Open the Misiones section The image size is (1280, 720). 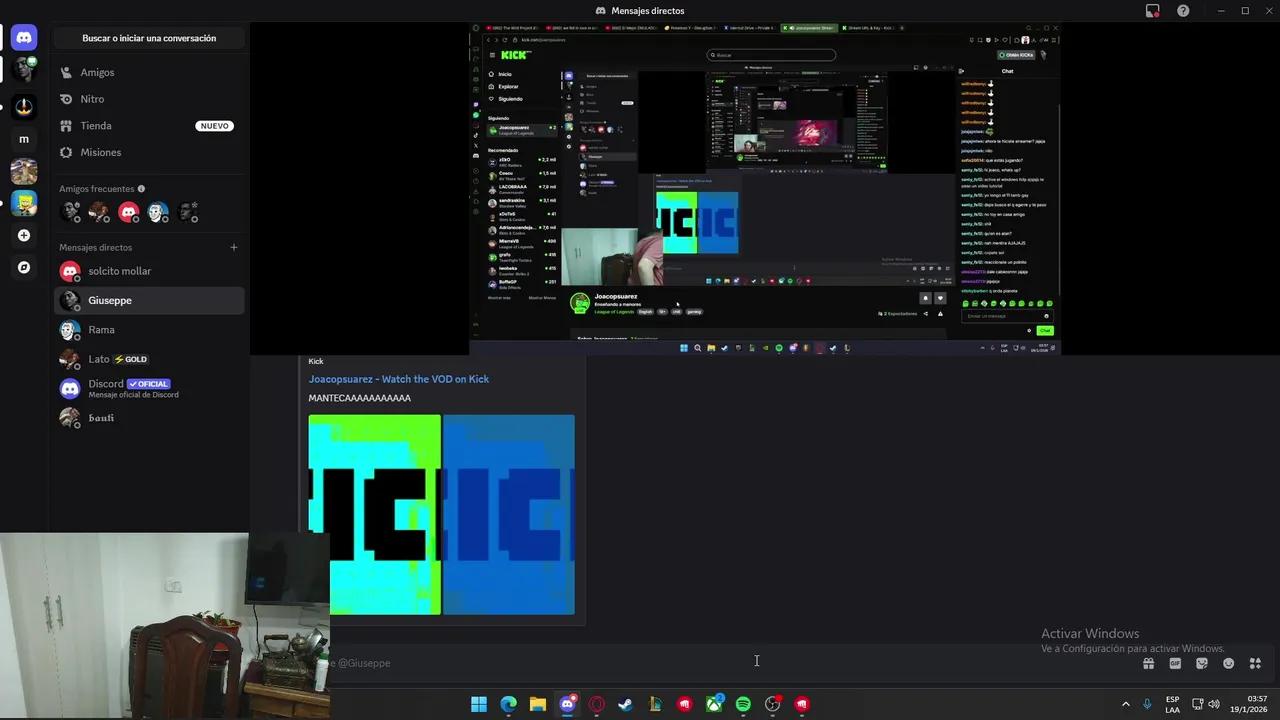click(100, 152)
